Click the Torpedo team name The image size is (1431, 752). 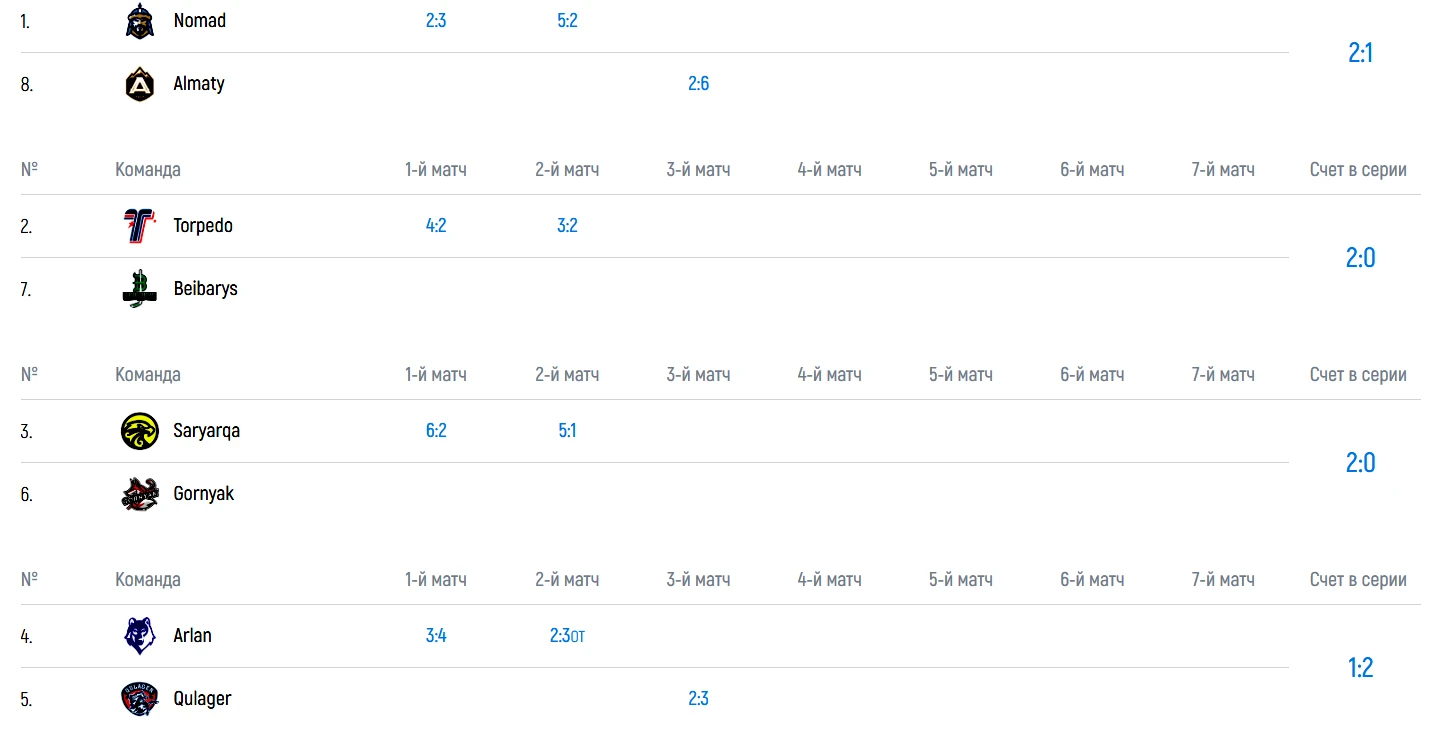[203, 226]
